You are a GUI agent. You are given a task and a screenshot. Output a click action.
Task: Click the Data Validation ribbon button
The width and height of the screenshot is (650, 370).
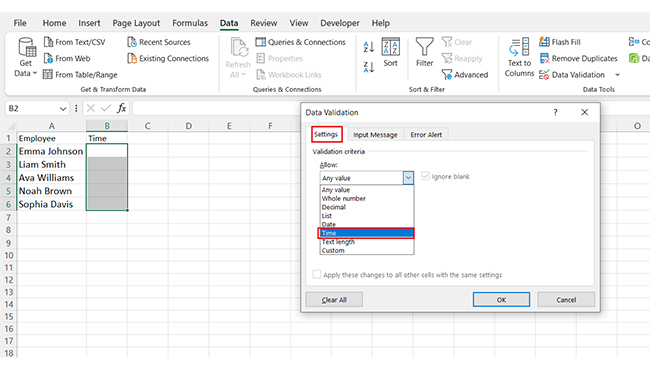coord(572,75)
